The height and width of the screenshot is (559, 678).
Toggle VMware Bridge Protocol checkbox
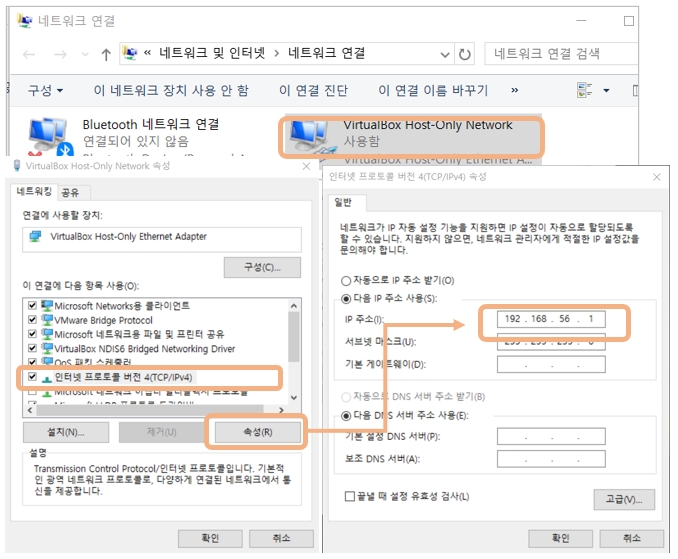click(32, 319)
